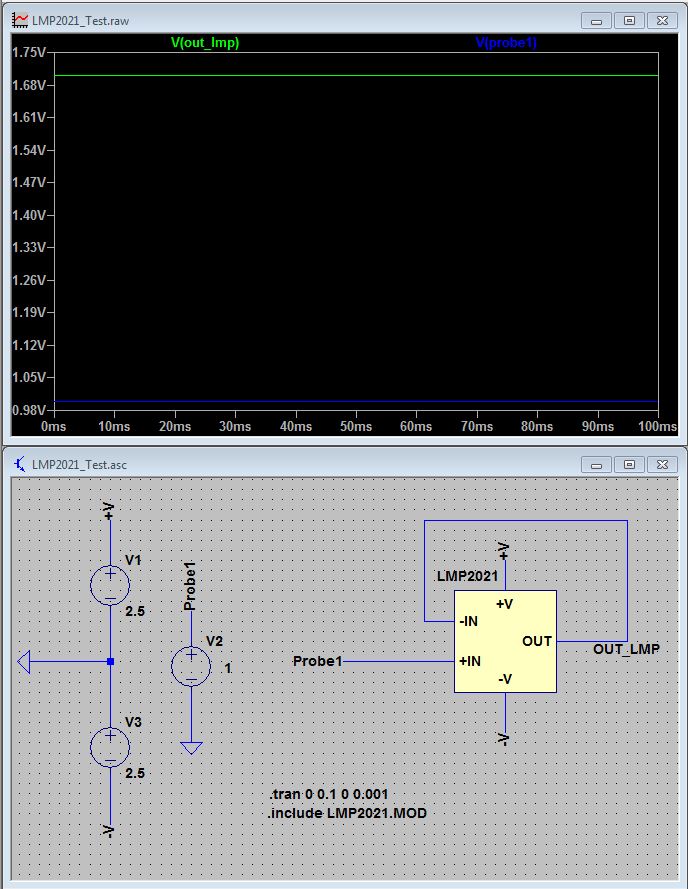Maximize the LMP2021_Test.asc window
Viewport: 688px width, 889px height.
(629, 465)
